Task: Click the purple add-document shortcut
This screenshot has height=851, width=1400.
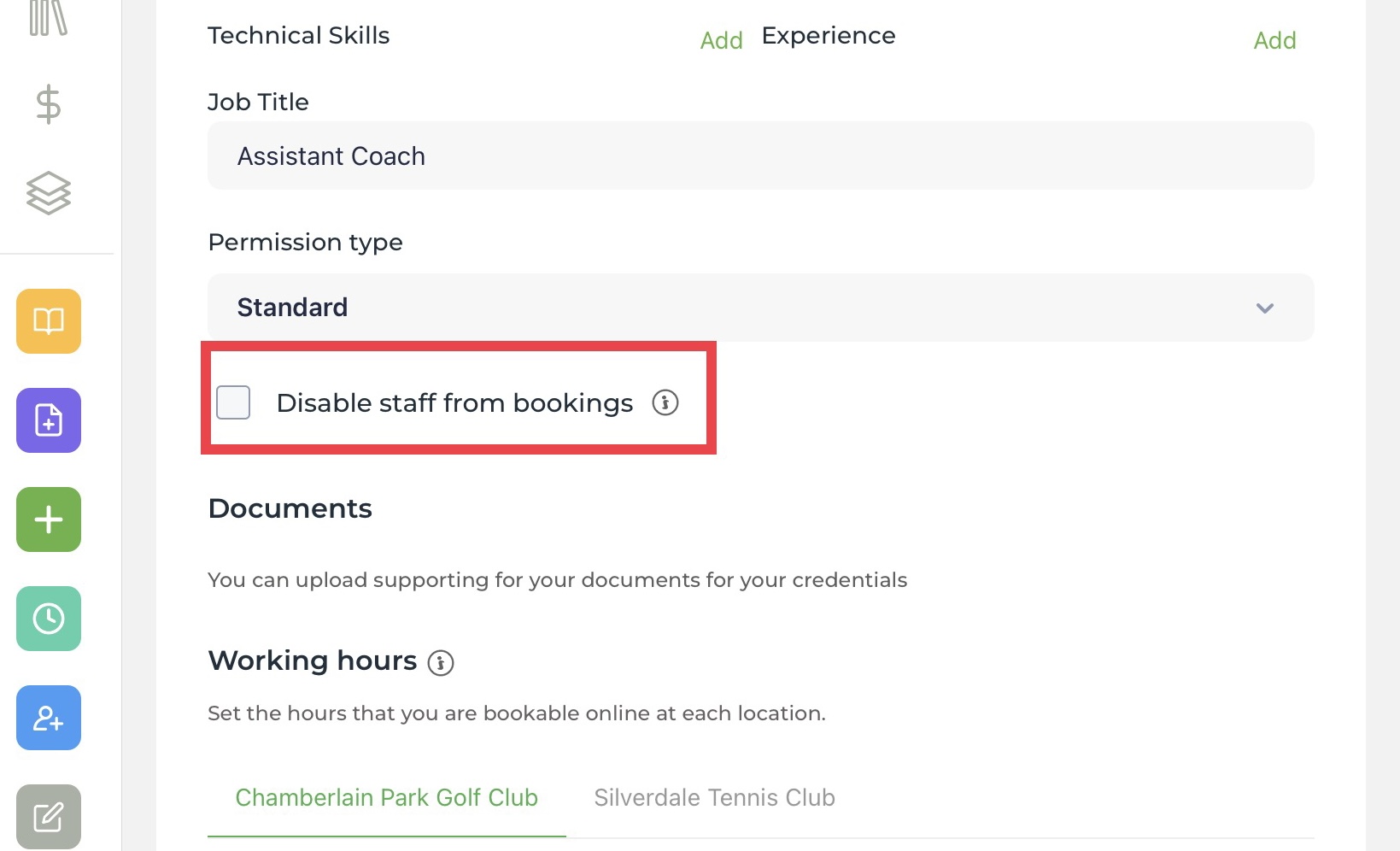Action: 49,420
